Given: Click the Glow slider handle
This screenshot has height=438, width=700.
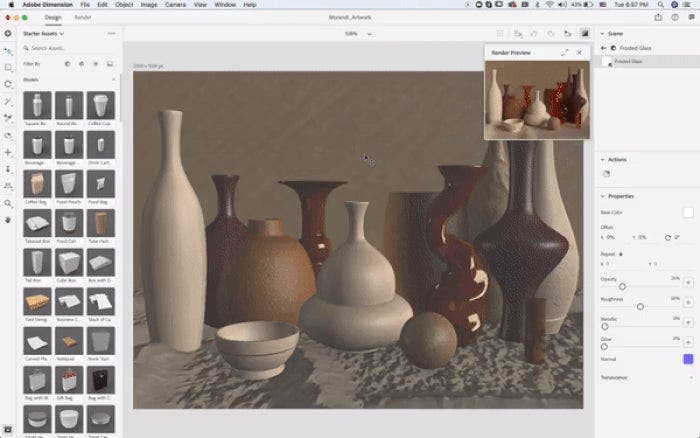Looking at the screenshot, I should pyautogui.click(x=604, y=346).
